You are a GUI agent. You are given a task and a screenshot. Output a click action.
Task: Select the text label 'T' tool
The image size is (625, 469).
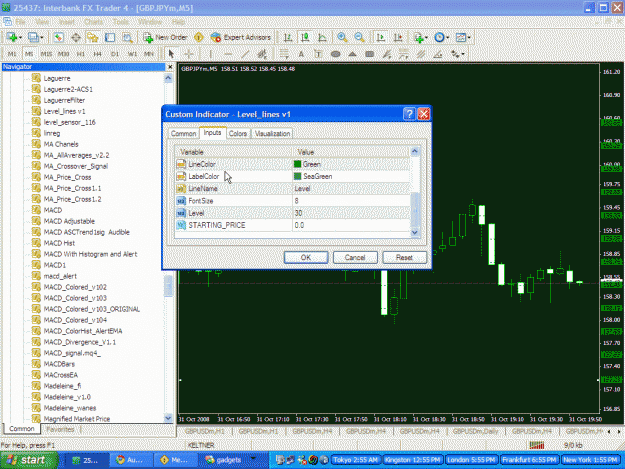tap(318, 54)
